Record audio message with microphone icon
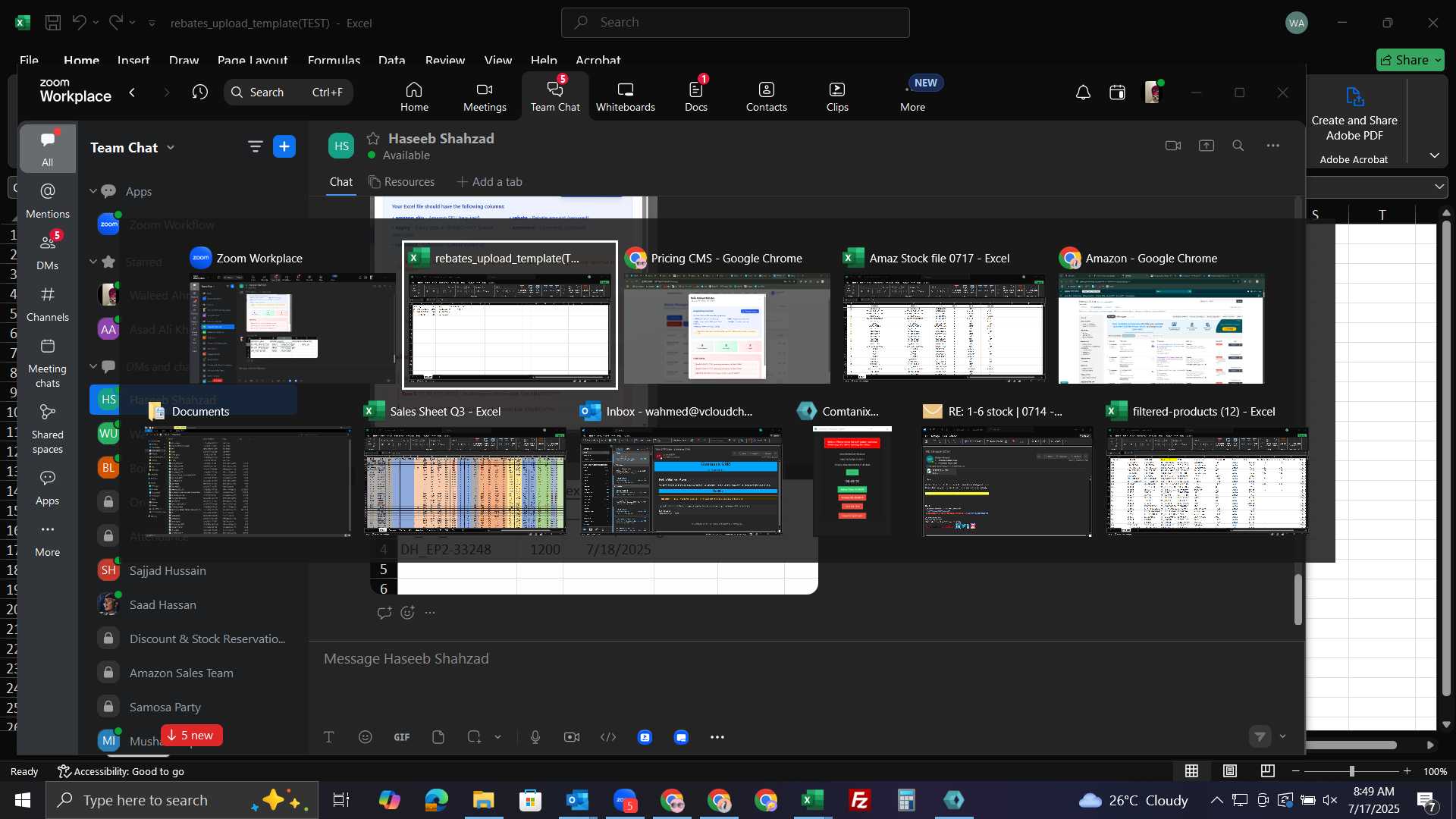 535,736
